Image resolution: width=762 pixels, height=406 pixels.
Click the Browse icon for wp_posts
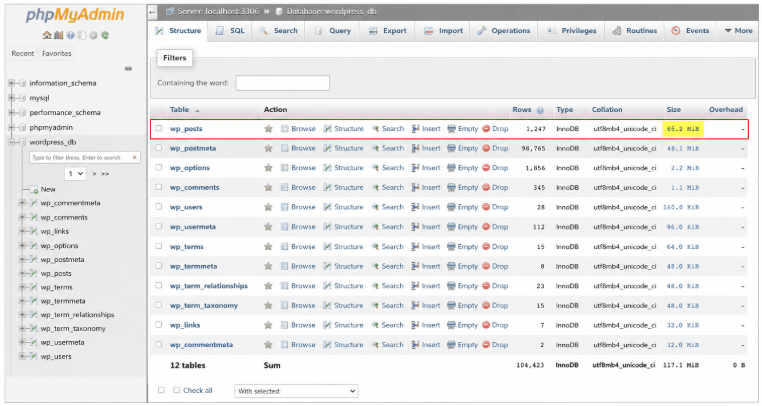[285, 129]
